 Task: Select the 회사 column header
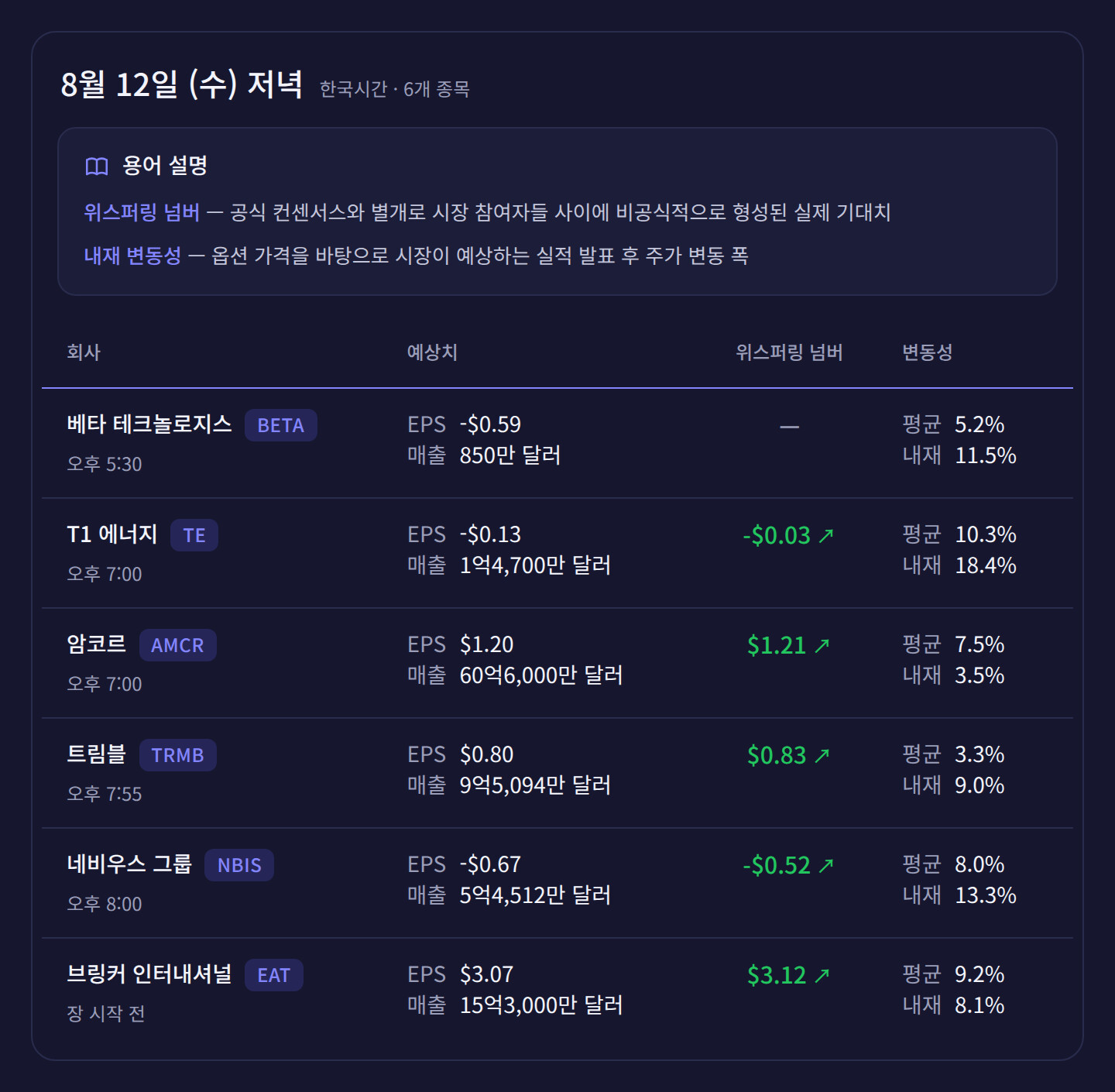click(84, 352)
